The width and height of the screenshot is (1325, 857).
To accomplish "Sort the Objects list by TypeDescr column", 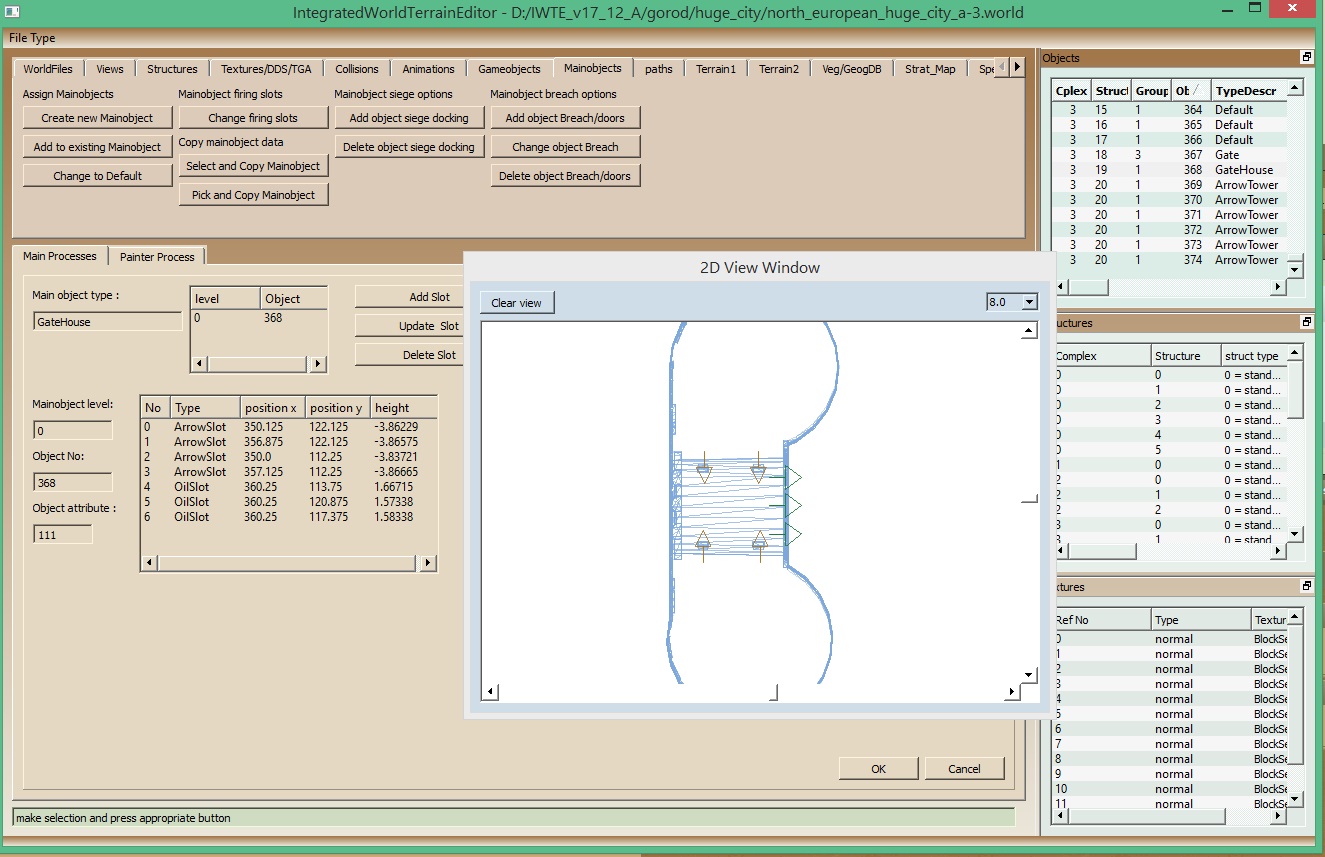I will coord(1246,91).
